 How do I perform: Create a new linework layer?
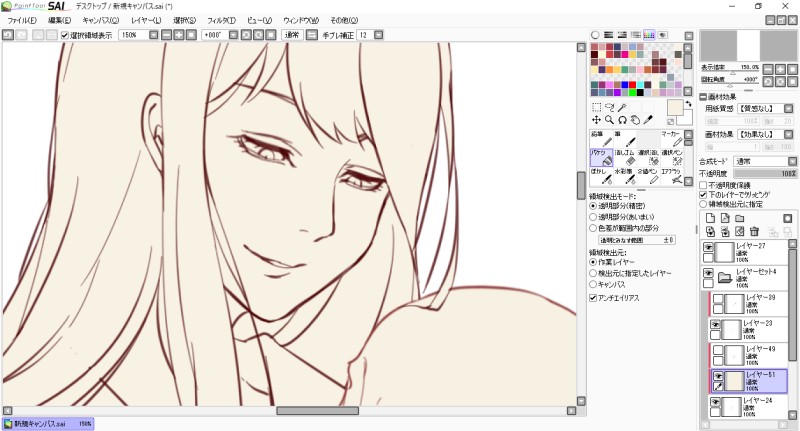tap(725, 218)
